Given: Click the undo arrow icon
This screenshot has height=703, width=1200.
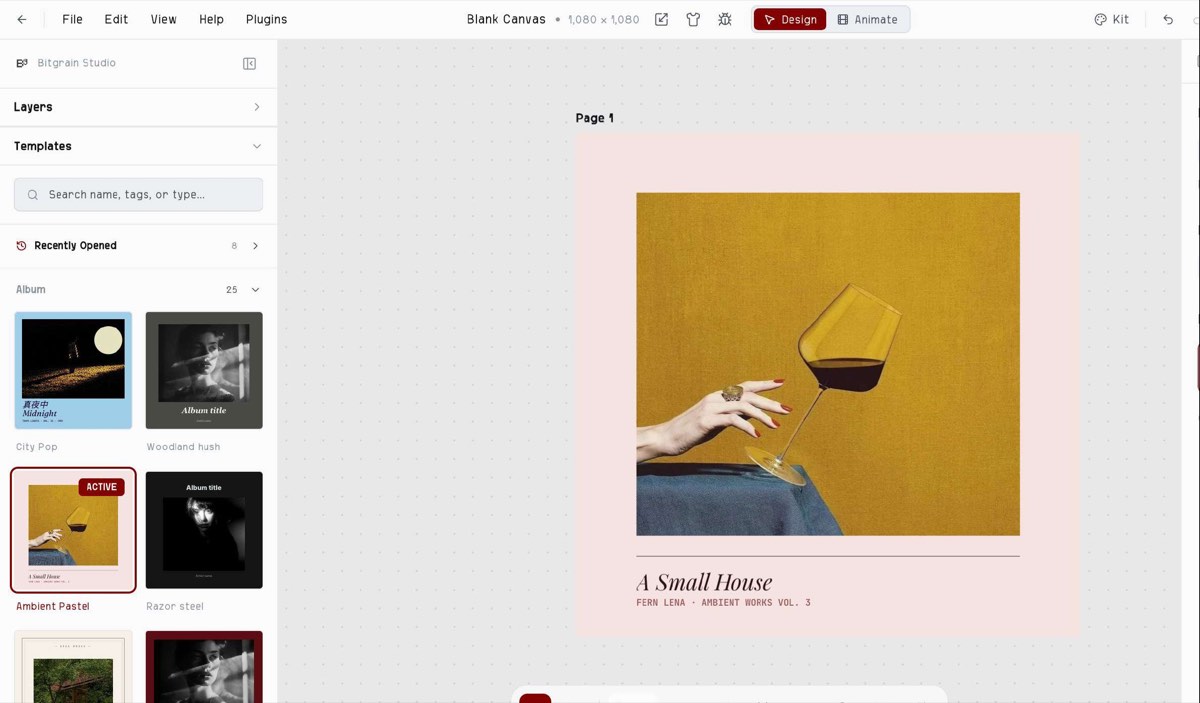Looking at the screenshot, I should [1168, 19].
